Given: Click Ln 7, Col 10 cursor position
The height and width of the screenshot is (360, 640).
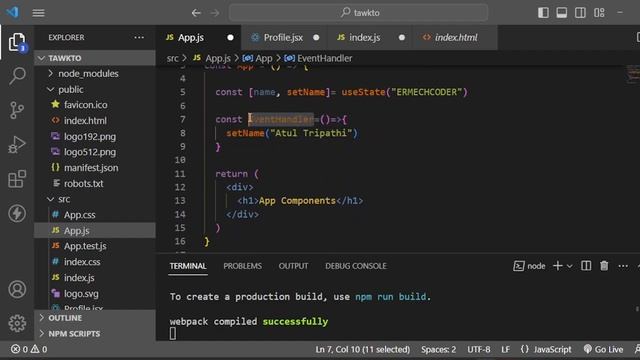Looking at the screenshot, I should (362, 349).
